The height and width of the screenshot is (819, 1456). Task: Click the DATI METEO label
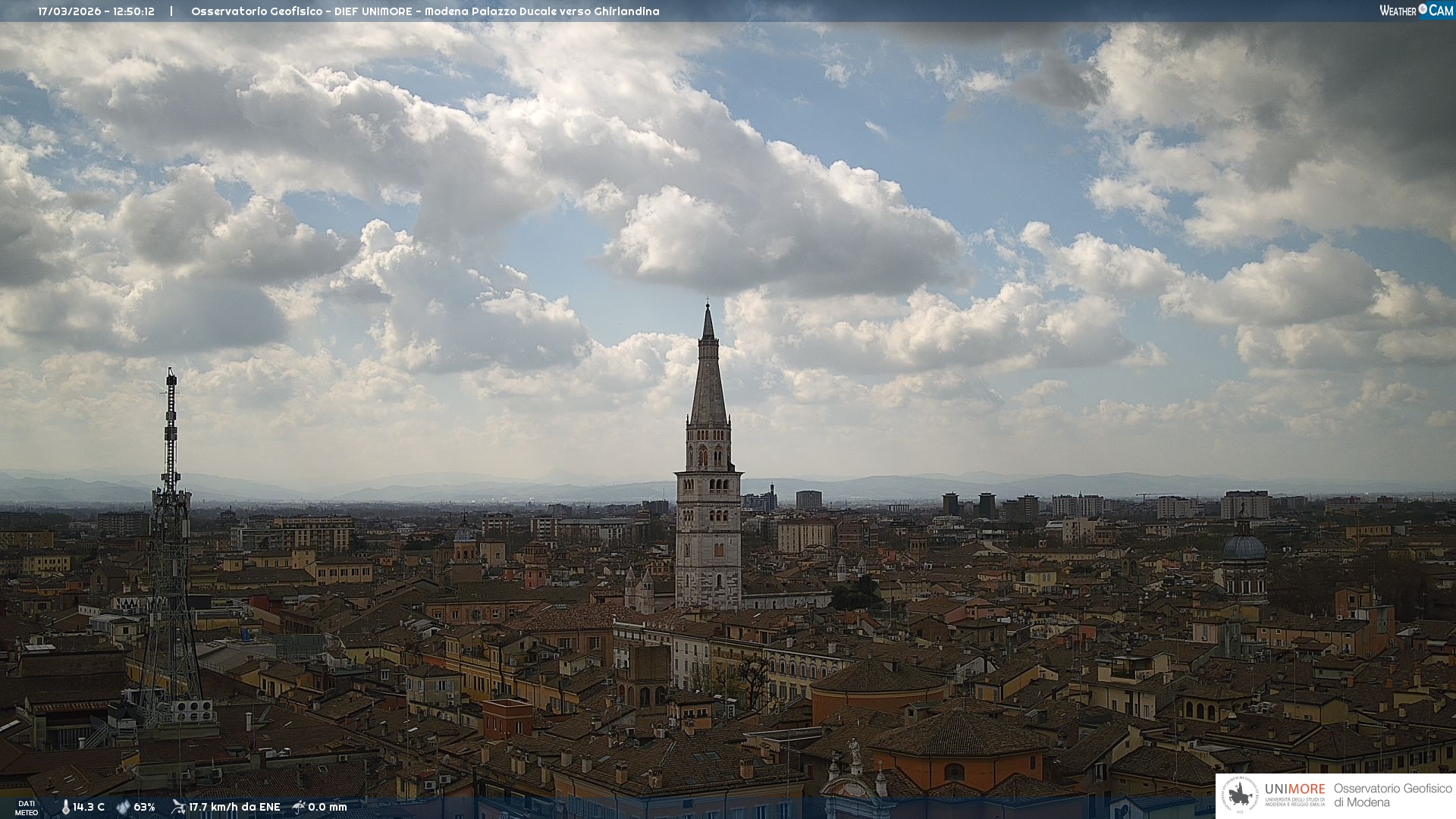pyautogui.click(x=27, y=808)
